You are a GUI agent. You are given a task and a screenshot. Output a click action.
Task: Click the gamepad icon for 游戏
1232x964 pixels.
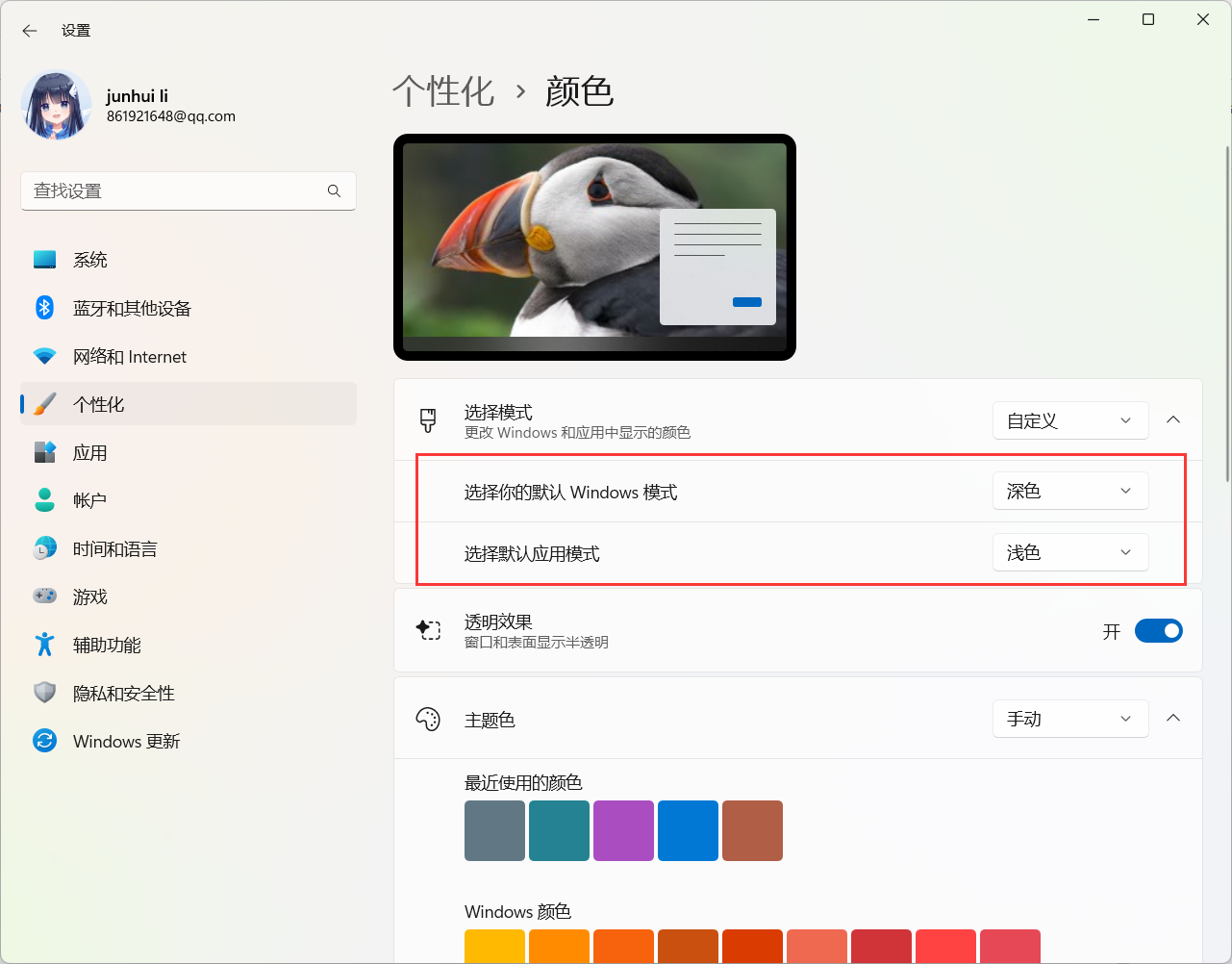45,596
